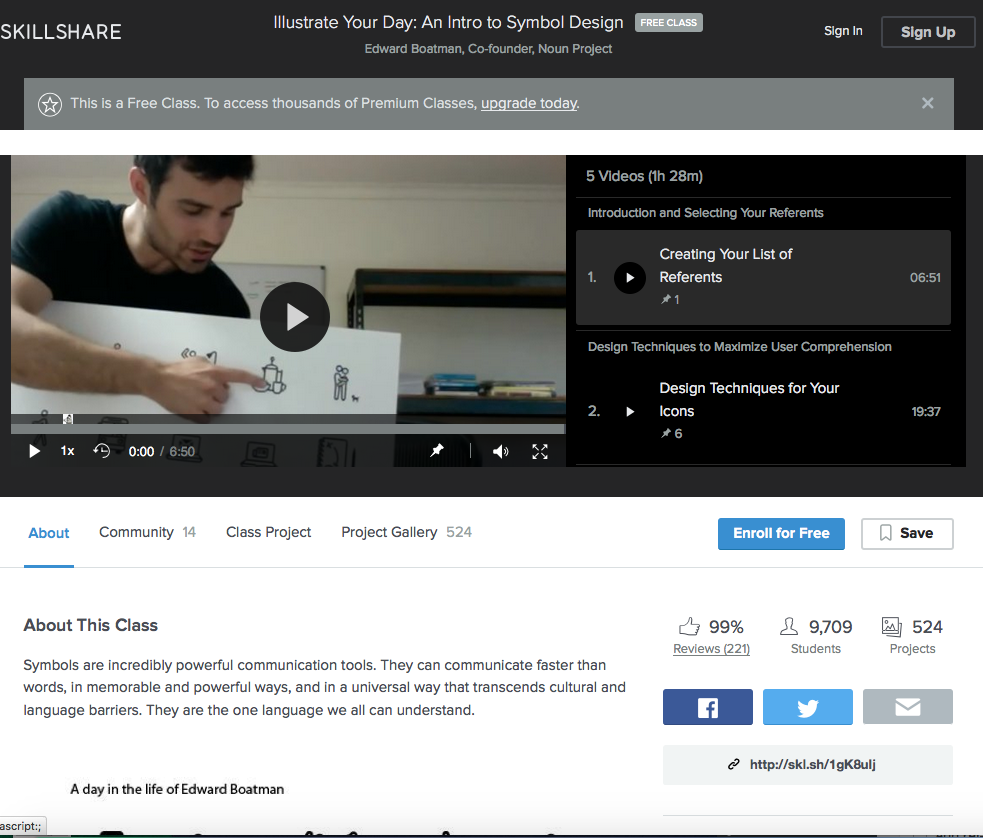Click the '5 Videos (1h 28m)' heading

pos(644,176)
